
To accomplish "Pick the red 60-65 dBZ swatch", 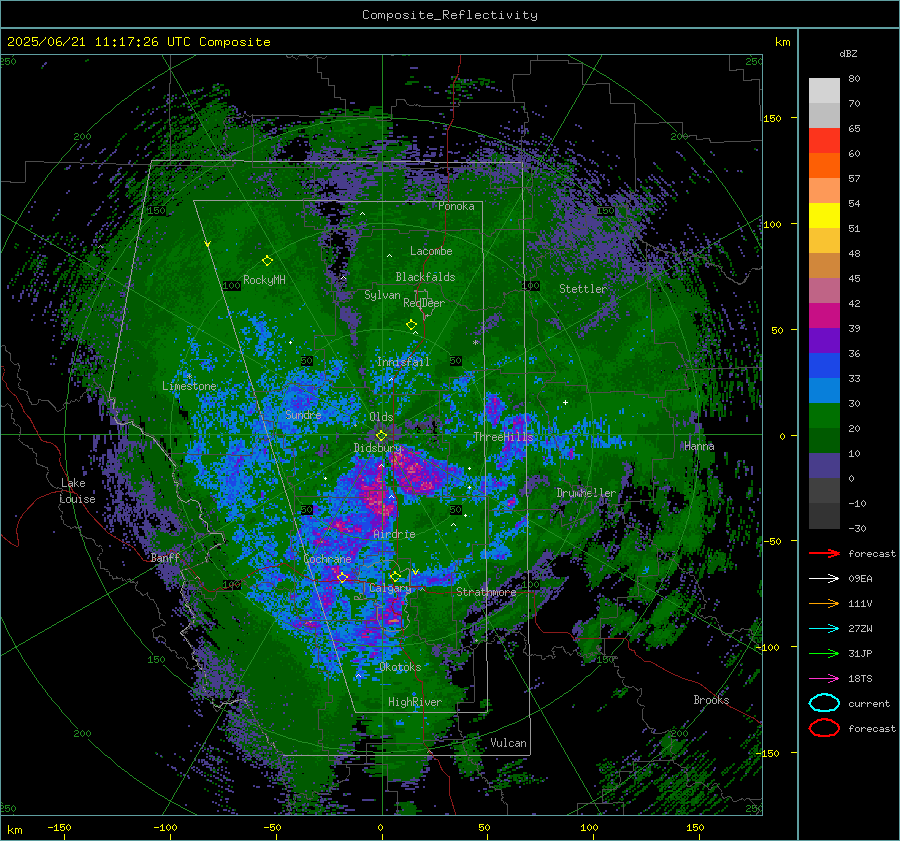I will 824,141.
